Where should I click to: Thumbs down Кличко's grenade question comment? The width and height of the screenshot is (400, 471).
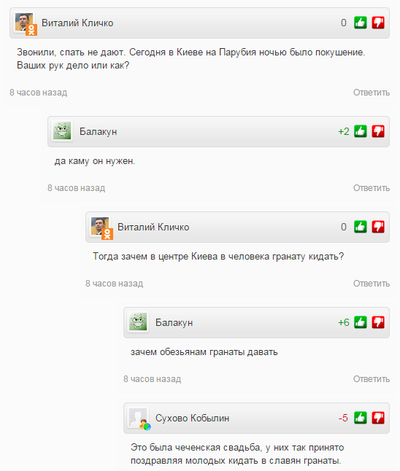378,227
